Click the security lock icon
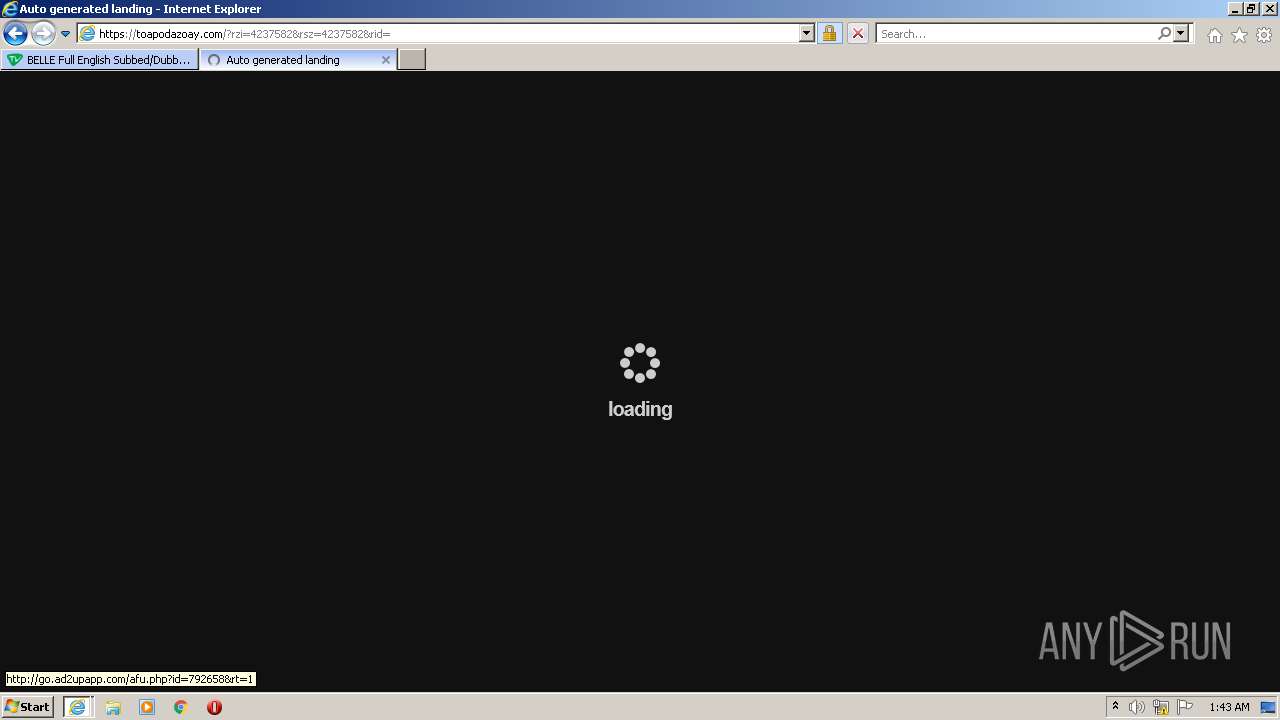The image size is (1280, 720). point(829,33)
